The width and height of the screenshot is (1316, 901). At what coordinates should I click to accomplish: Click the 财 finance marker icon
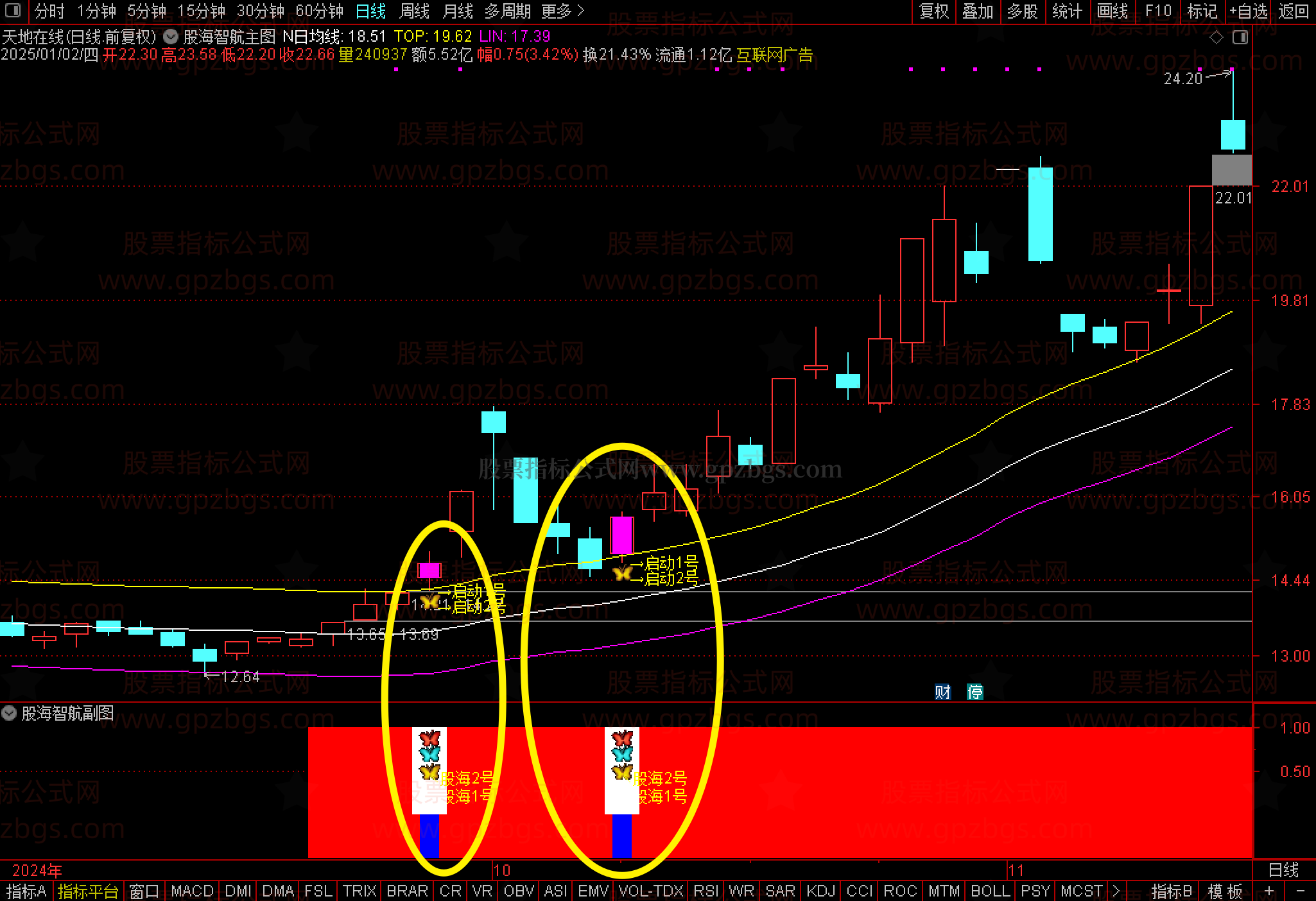point(942,692)
